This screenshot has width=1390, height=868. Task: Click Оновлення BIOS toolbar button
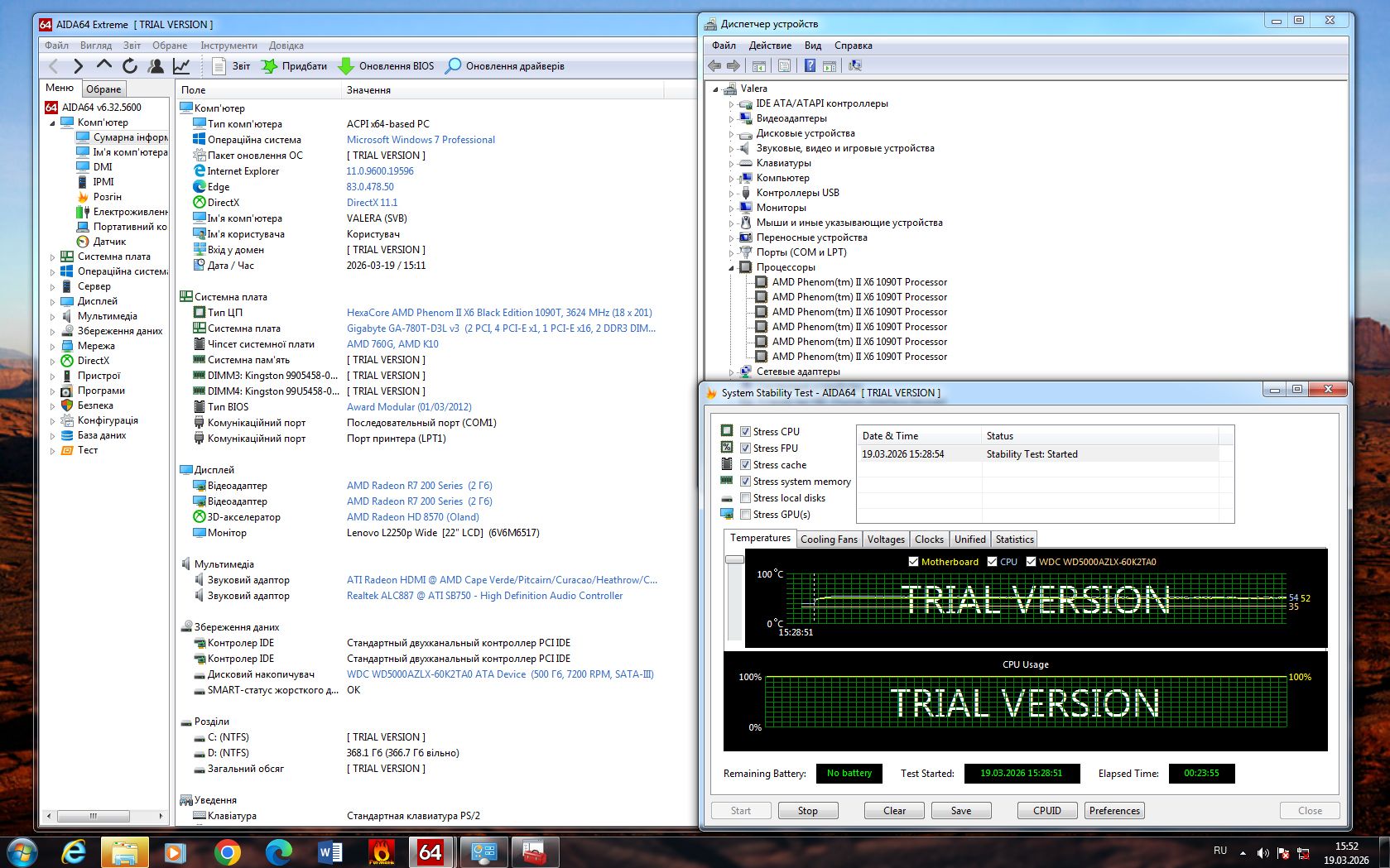point(387,66)
